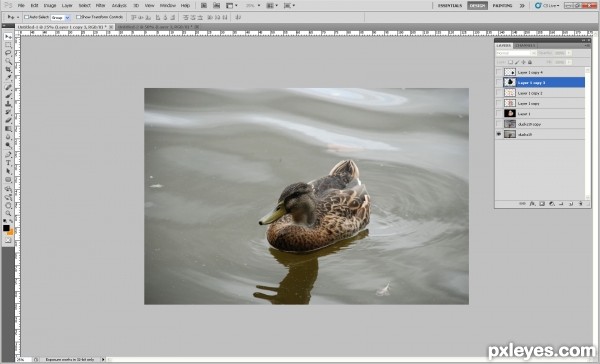Screen dimensions: 600x364
Task: Click the trash icon in Layers panel
Action: click(x=580, y=204)
